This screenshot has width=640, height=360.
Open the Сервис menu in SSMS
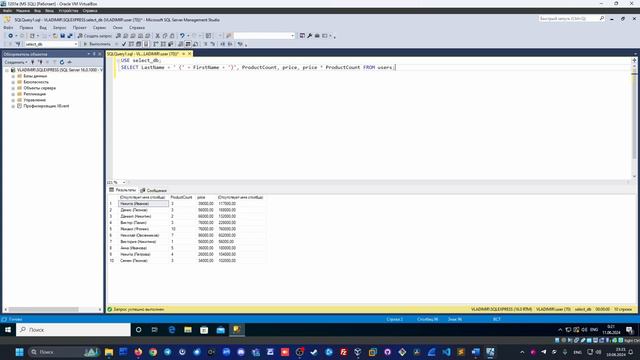pos(99,28)
